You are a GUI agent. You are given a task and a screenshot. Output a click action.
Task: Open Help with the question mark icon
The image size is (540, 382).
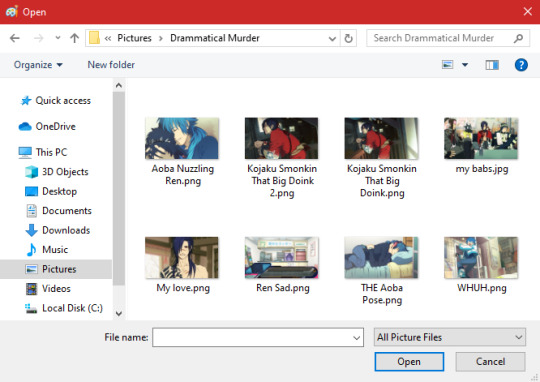[521, 65]
